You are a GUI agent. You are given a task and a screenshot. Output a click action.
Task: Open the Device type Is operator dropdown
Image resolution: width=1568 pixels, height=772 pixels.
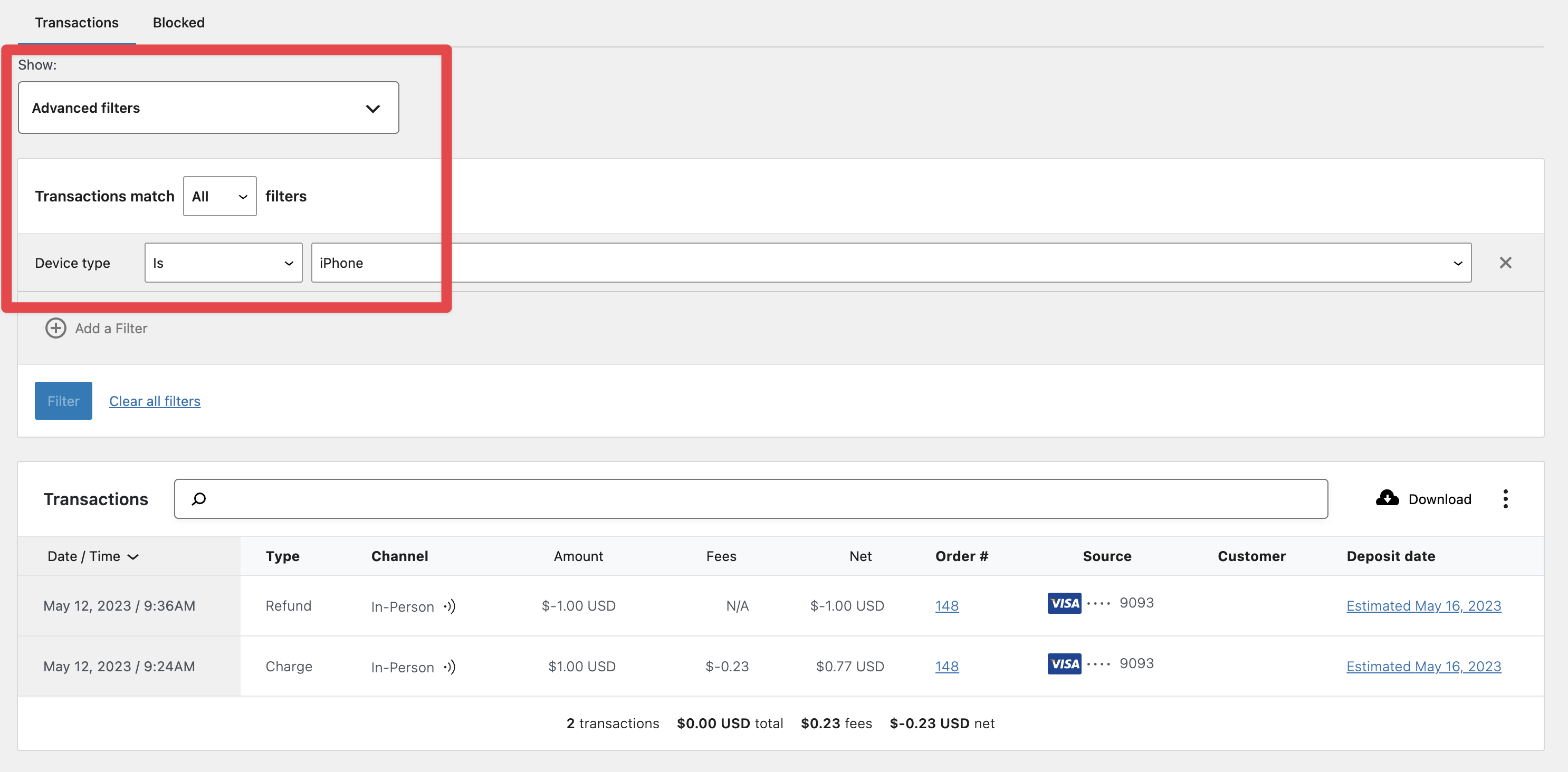coord(223,263)
